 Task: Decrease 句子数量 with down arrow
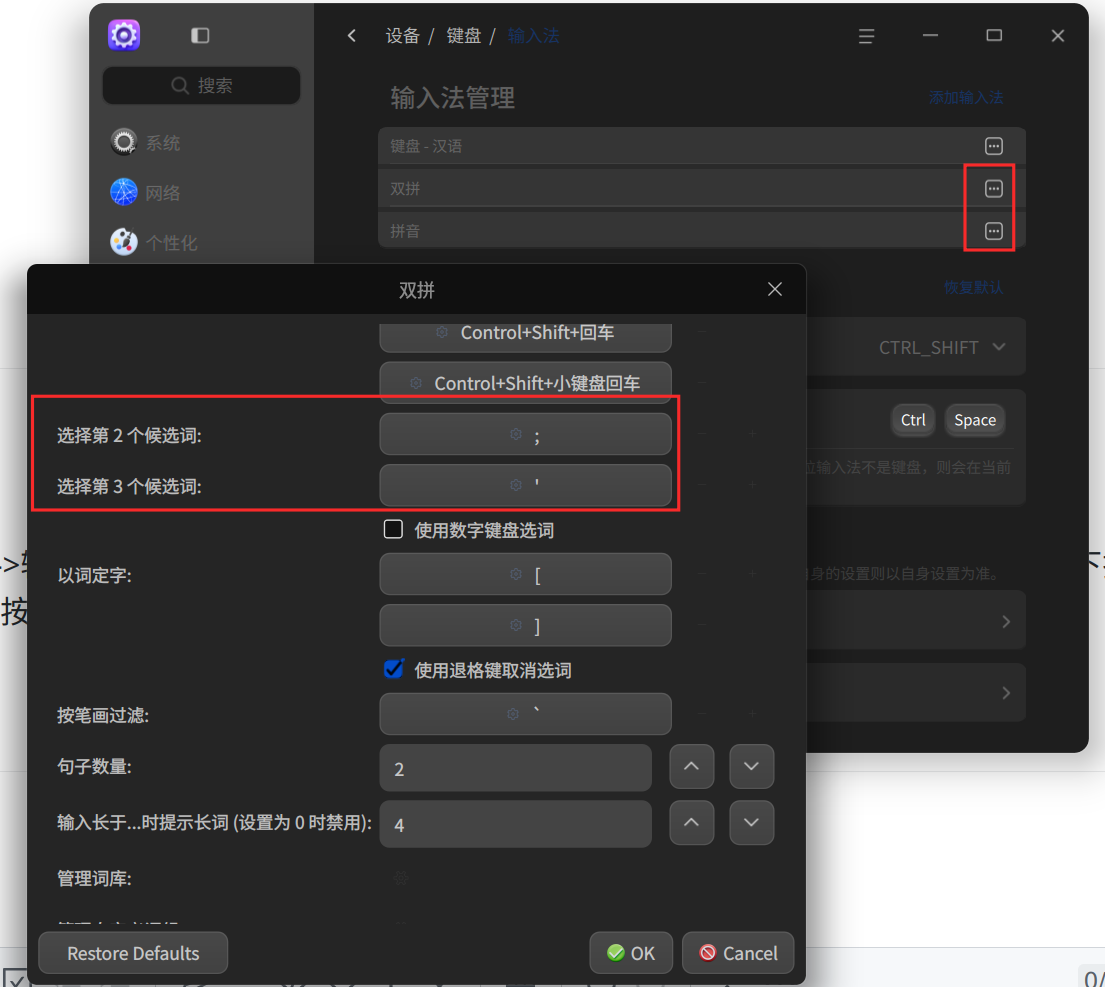[751, 766]
